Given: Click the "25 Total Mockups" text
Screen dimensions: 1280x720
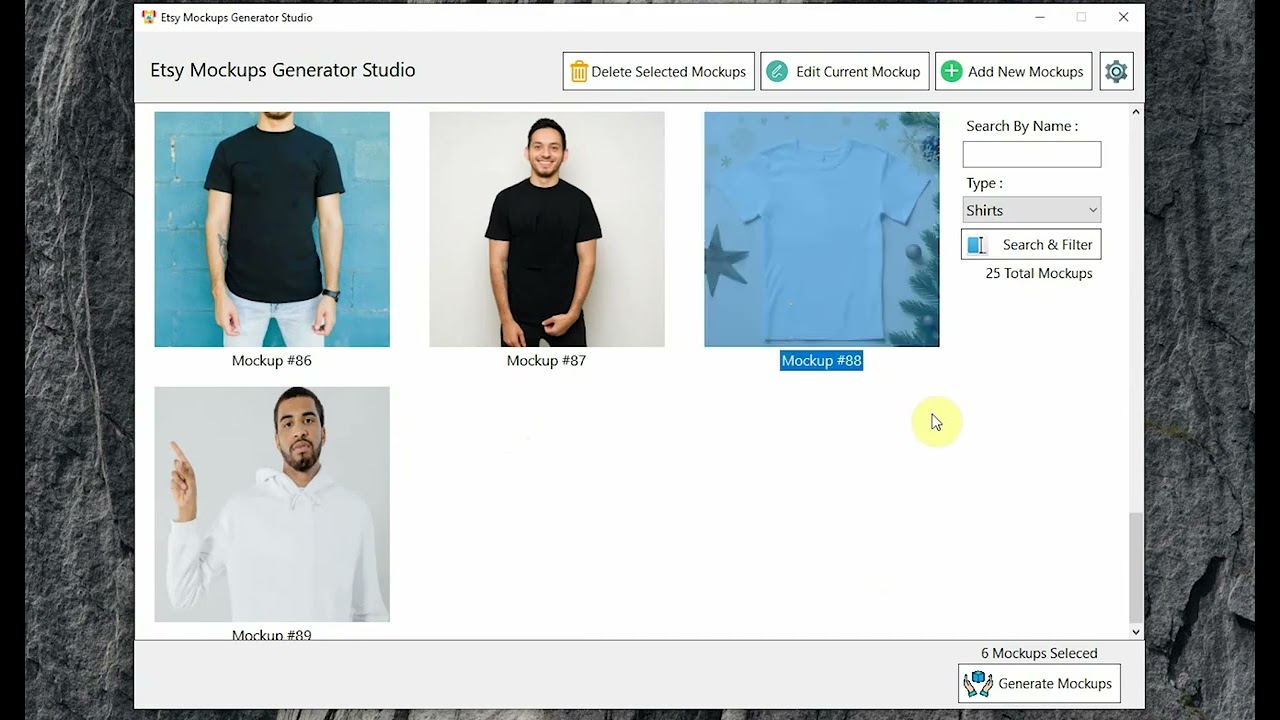Looking at the screenshot, I should pyautogui.click(x=1039, y=273).
